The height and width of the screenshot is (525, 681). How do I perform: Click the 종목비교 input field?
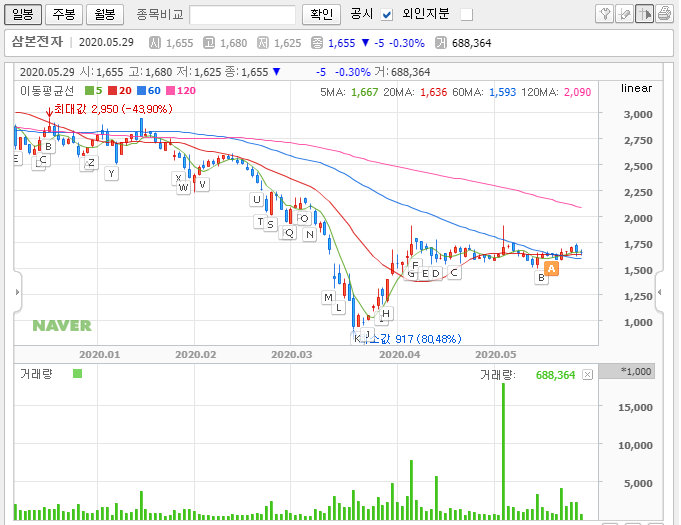242,15
